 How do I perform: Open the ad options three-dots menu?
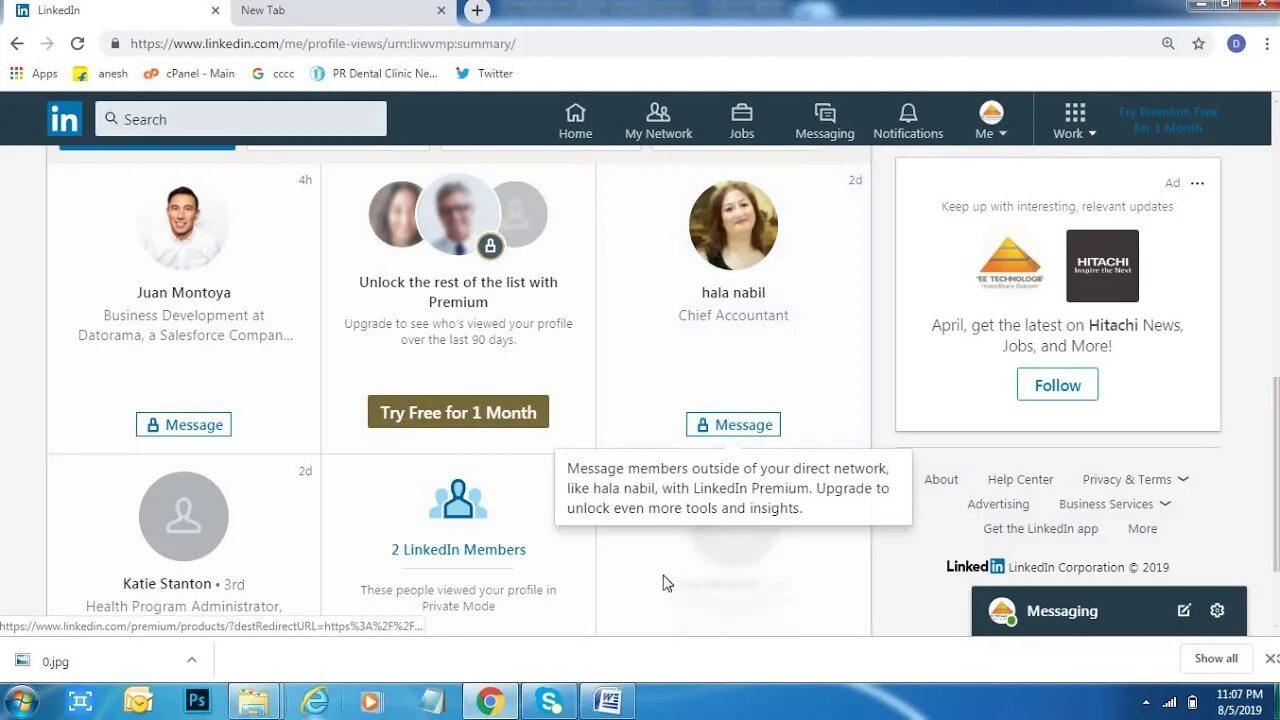(x=1197, y=183)
